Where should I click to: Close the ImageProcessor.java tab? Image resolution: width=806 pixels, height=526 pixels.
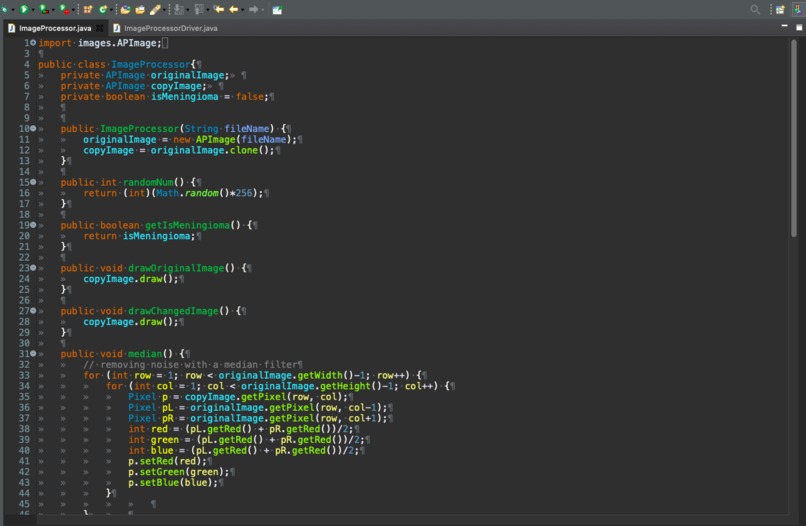tap(100, 28)
